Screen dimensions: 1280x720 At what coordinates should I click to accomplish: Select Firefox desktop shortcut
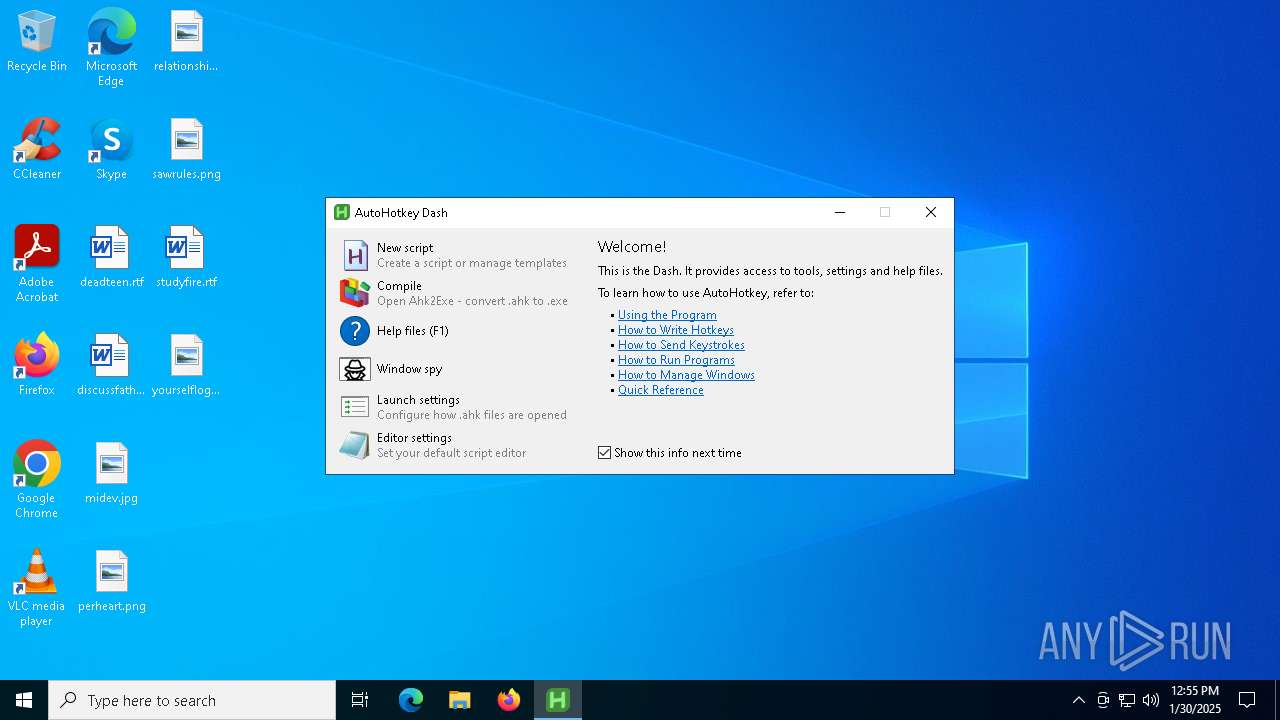coord(37,365)
